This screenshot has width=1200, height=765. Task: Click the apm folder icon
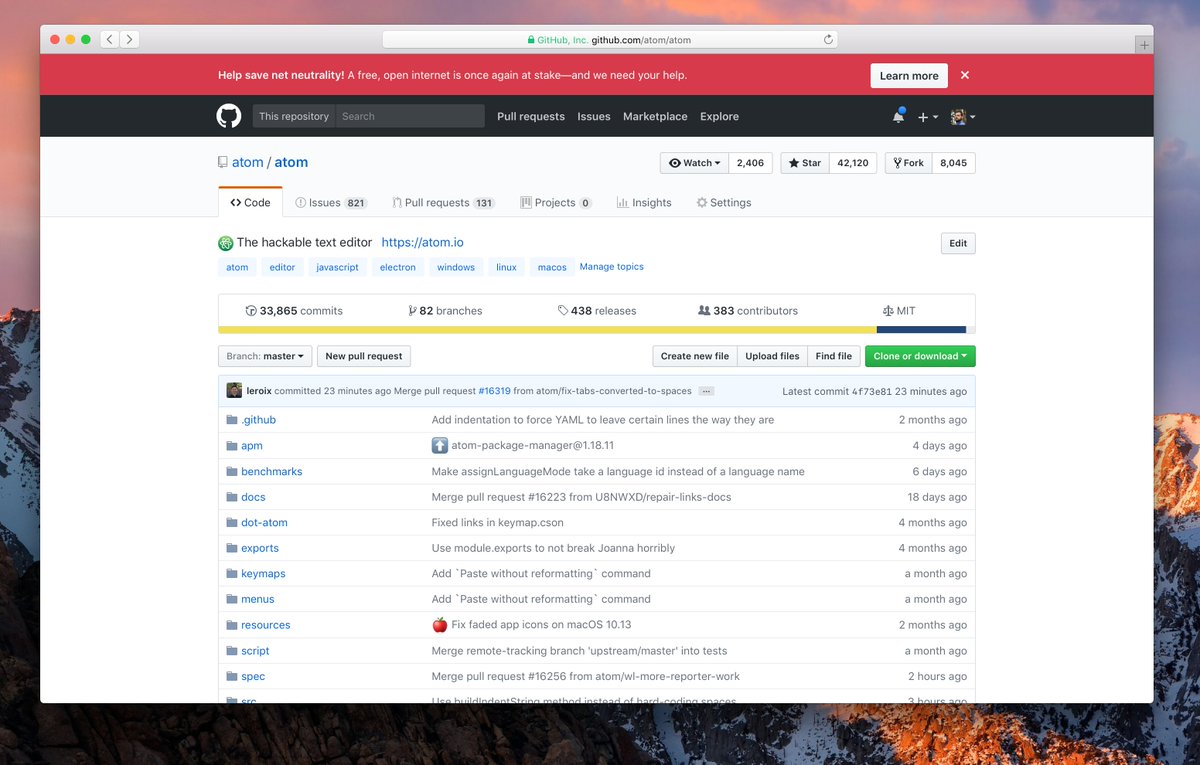[x=232, y=446]
